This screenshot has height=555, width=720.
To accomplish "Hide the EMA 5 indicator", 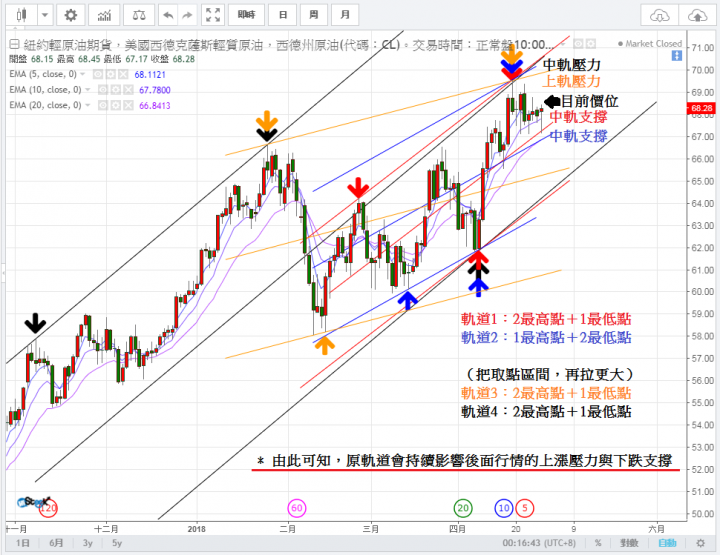I will [x=97, y=74].
